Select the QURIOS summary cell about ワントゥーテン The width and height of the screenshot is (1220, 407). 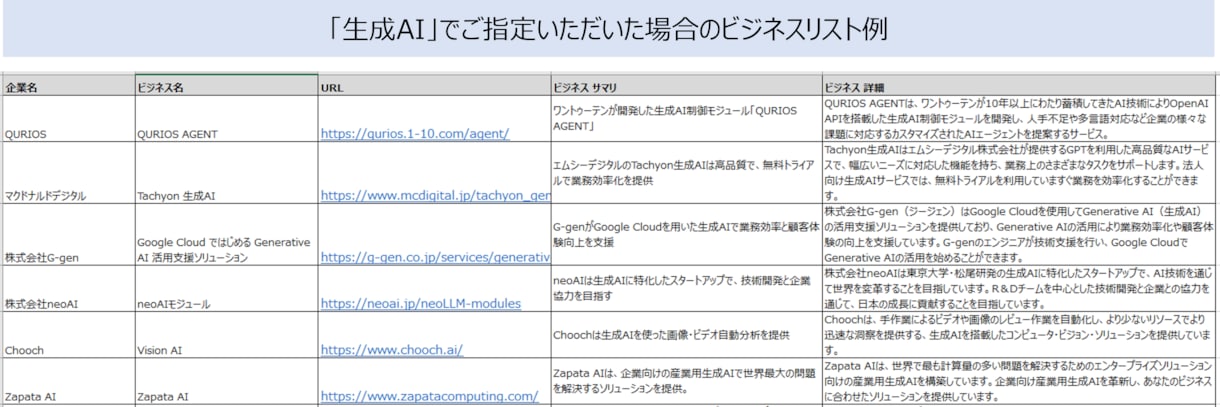point(686,119)
